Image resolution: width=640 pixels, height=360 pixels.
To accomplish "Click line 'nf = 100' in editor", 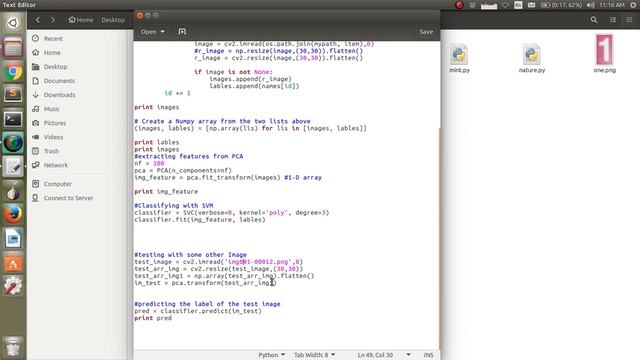I will 149,163.
